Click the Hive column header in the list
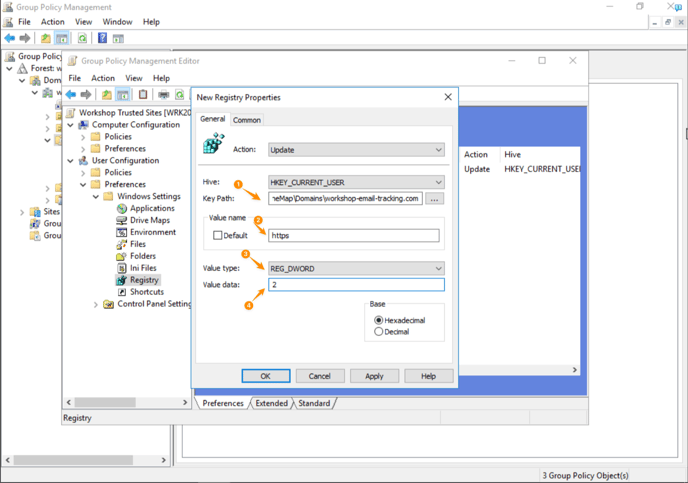This screenshot has width=688, height=483. 512,154
